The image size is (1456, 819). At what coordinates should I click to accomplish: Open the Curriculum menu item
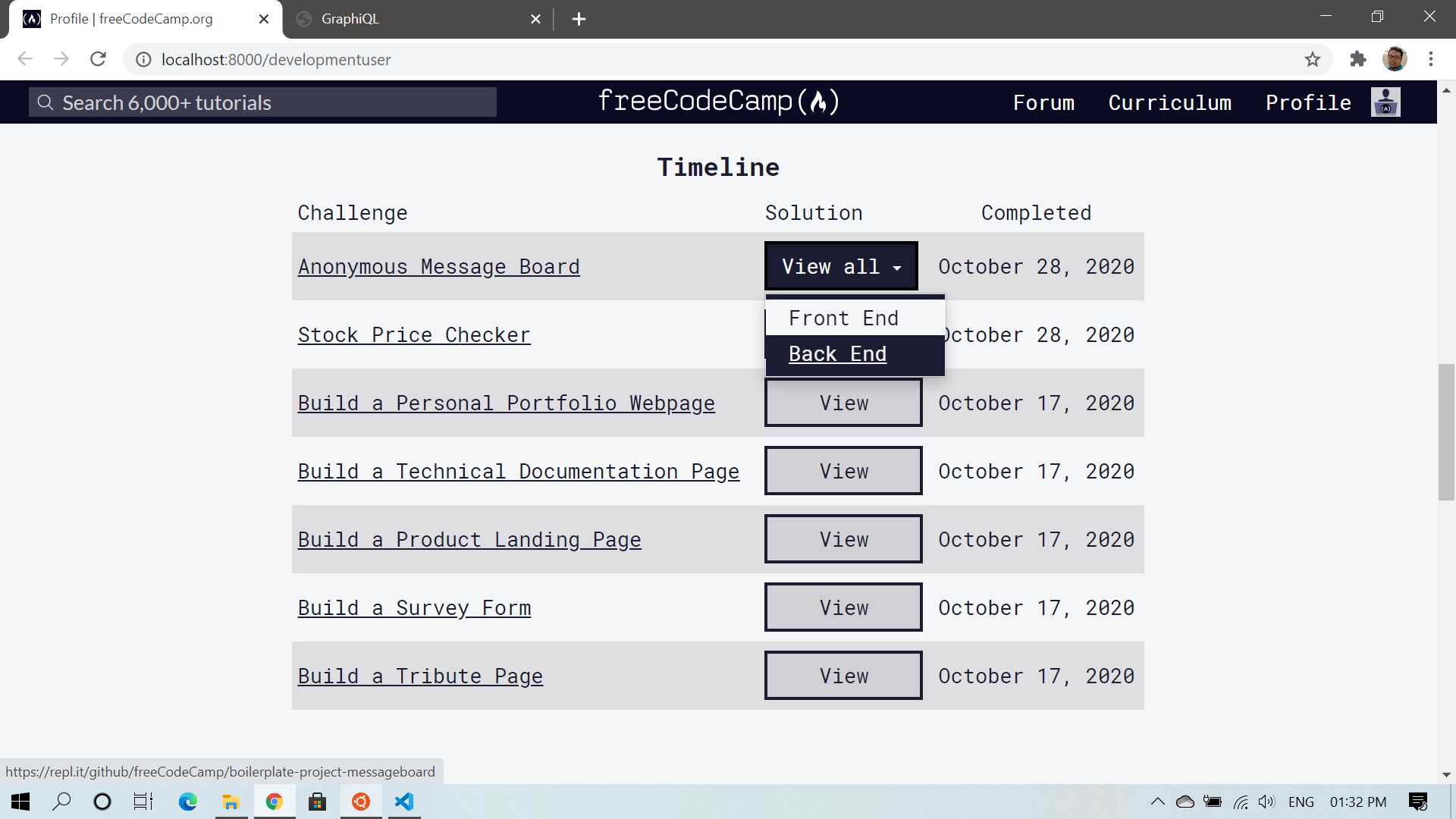pos(1170,102)
